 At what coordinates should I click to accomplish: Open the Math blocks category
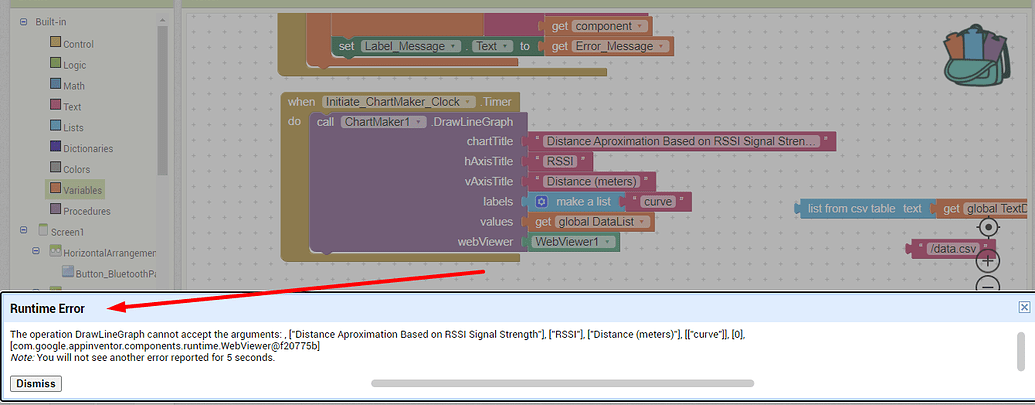(x=73, y=85)
